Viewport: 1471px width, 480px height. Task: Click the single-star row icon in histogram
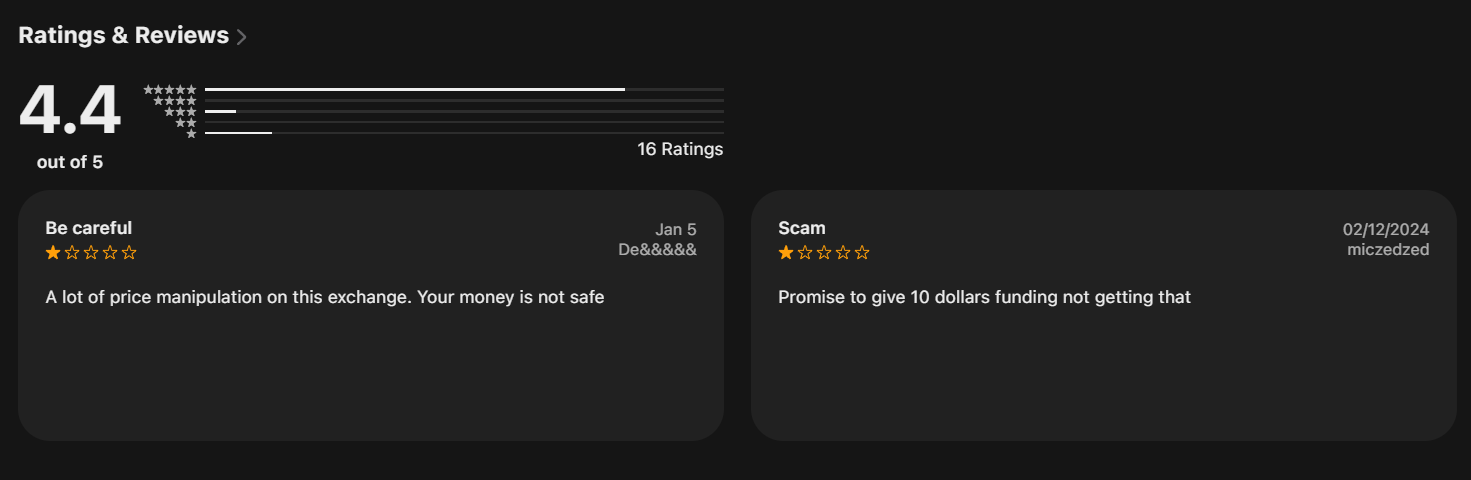point(191,133)
